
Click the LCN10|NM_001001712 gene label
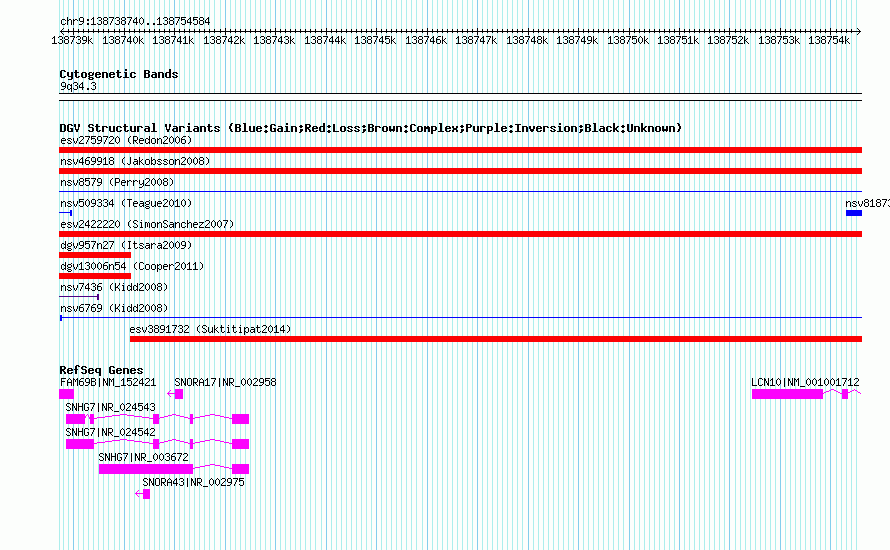(805, 383)
